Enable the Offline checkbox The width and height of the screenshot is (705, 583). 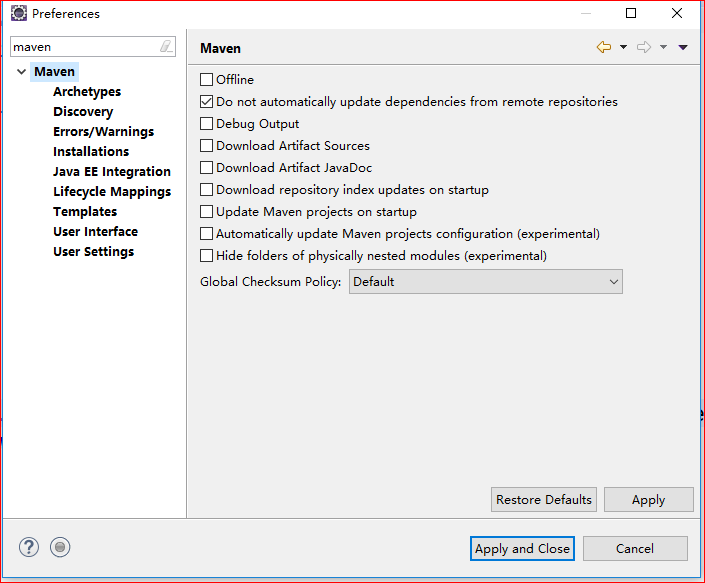tap(206, 80)
